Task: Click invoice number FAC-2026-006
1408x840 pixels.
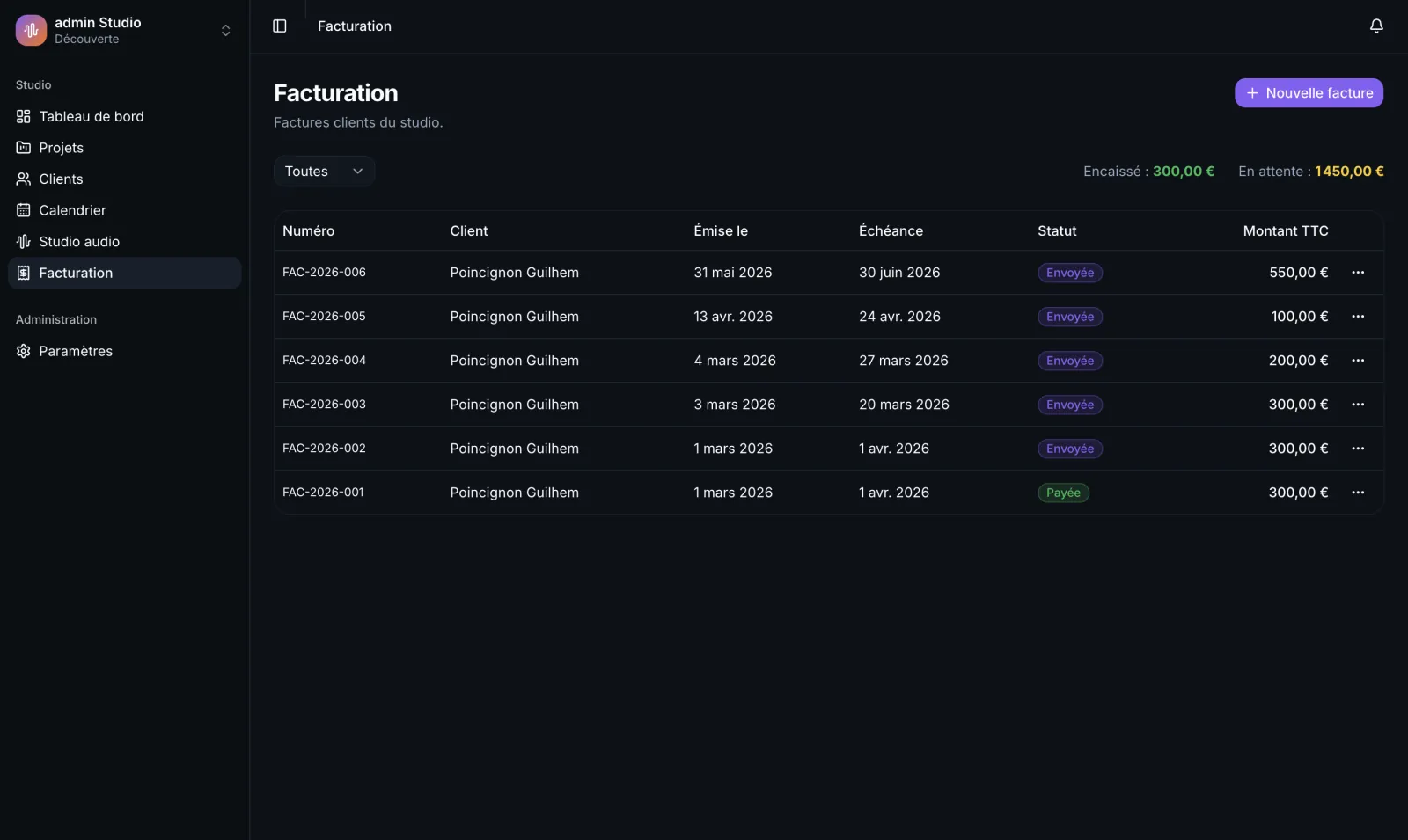Action: pos(324,273)
